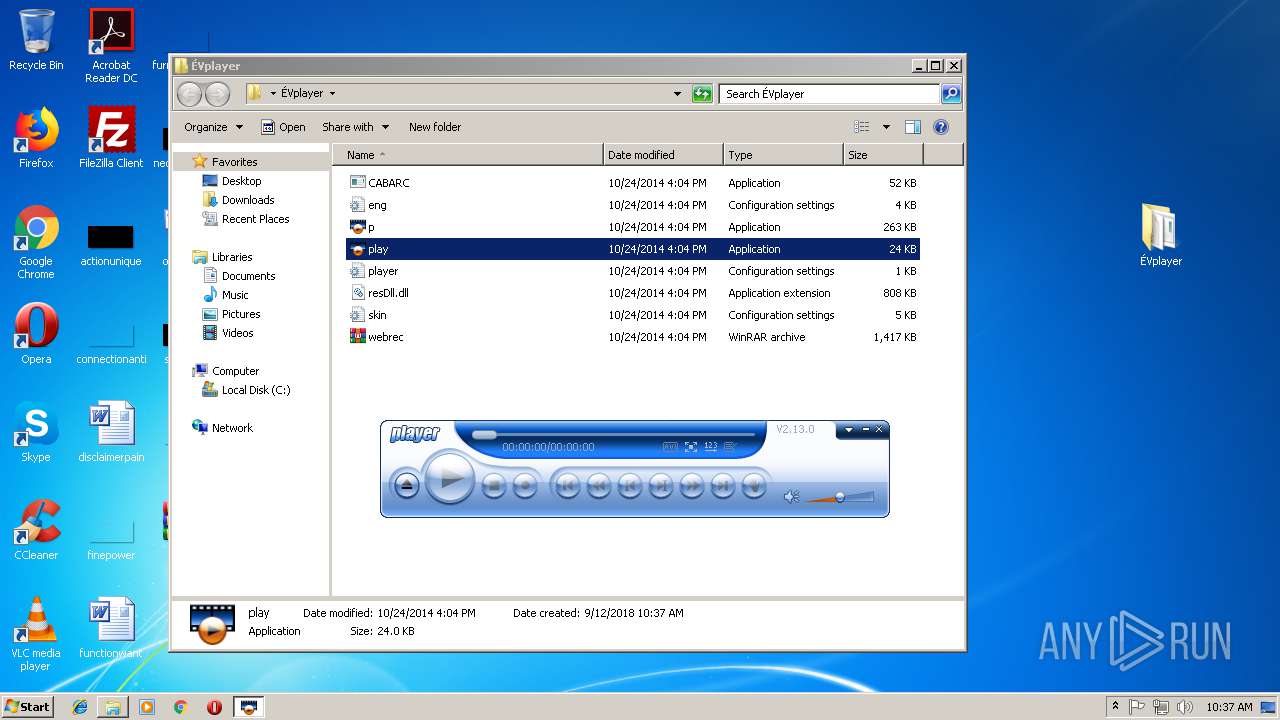The image size is (1280, 720).
Task: Click the skip-to-start button in player
Action: point(567,485)
